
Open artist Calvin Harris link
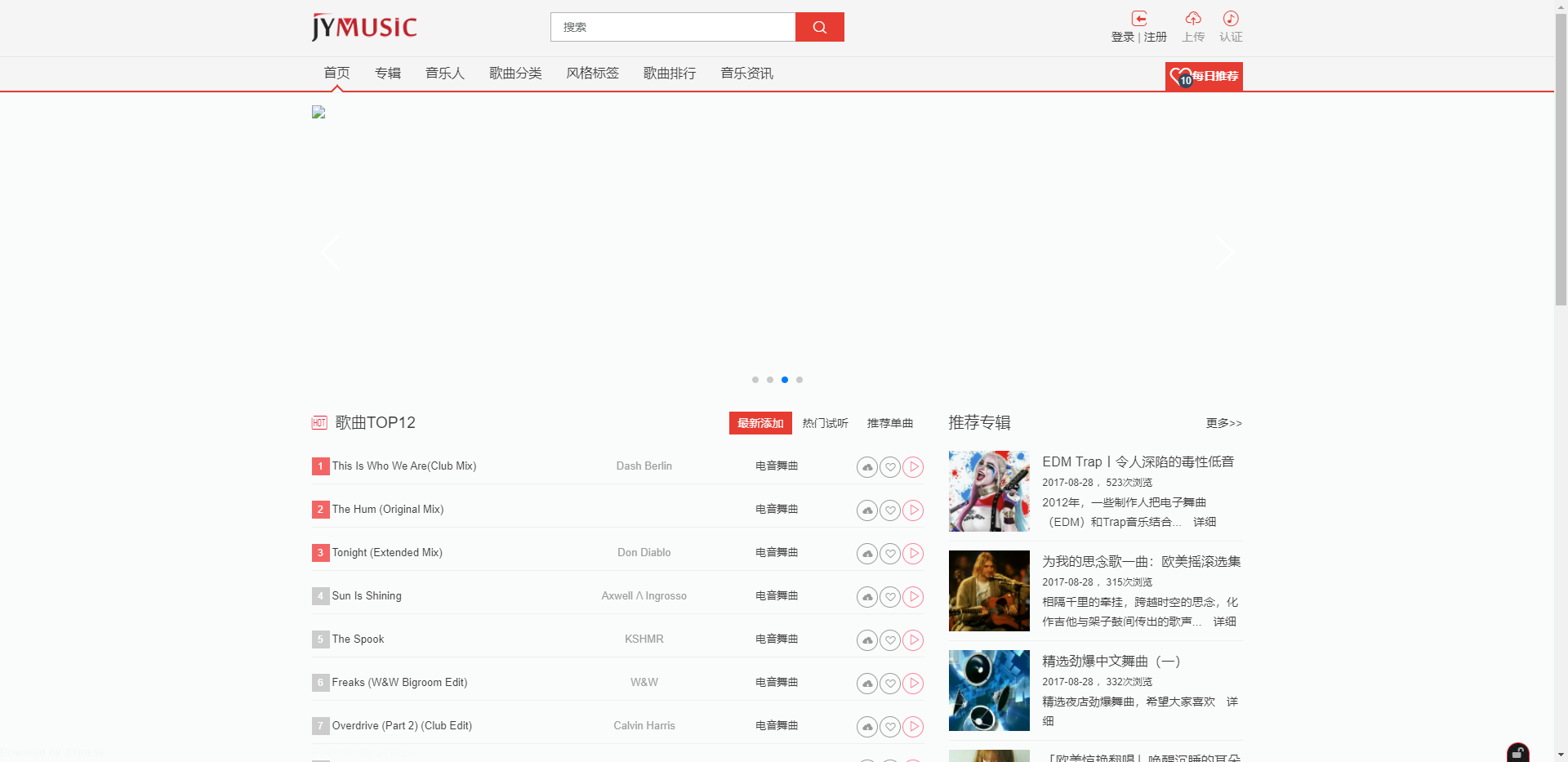coord(644,726)
